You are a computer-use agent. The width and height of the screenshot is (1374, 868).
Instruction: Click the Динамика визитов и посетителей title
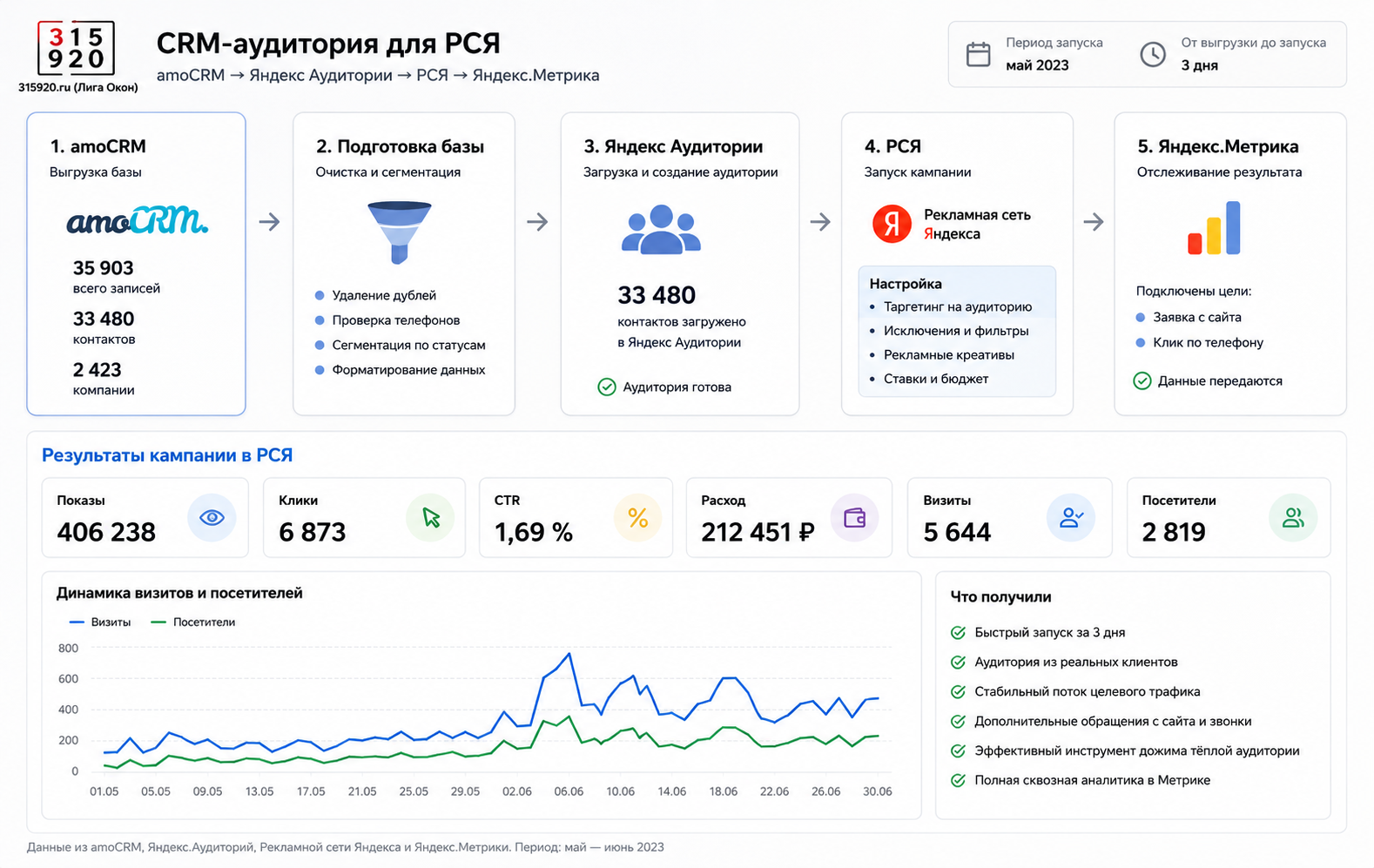tap(179, 593)
